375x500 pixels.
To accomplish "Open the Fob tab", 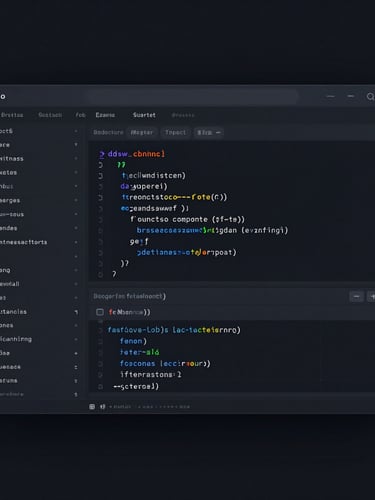I will [80, 115].
